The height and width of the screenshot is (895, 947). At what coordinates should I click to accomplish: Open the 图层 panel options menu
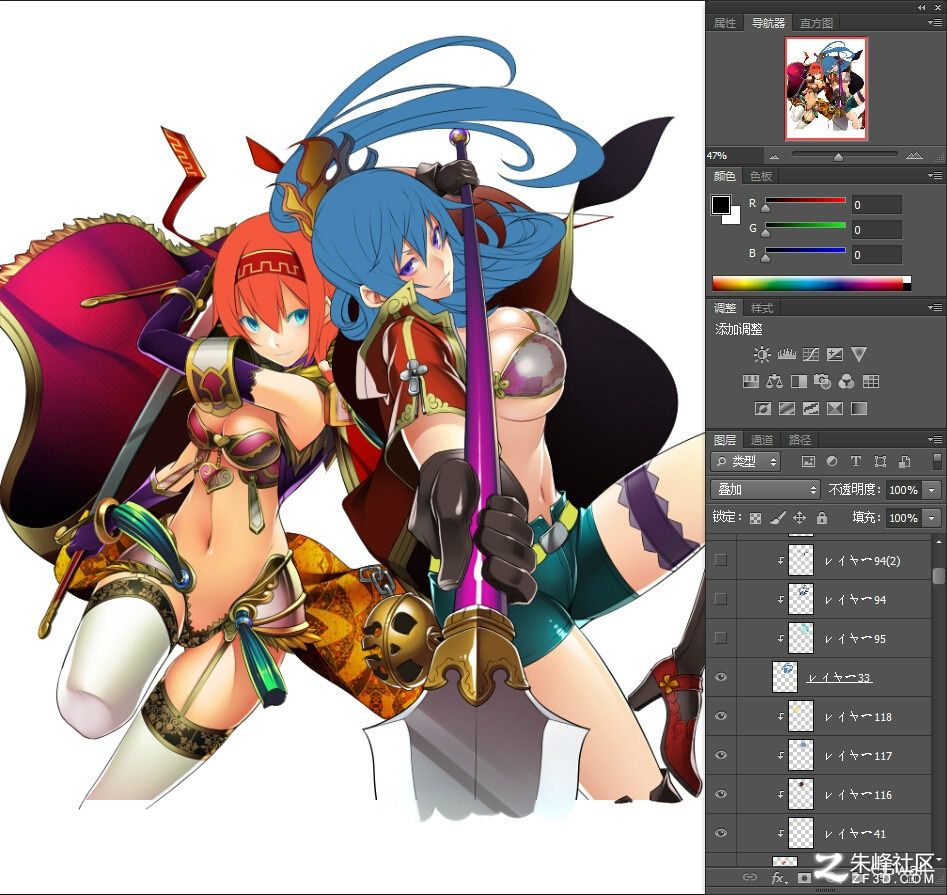(x=935, y=440)
